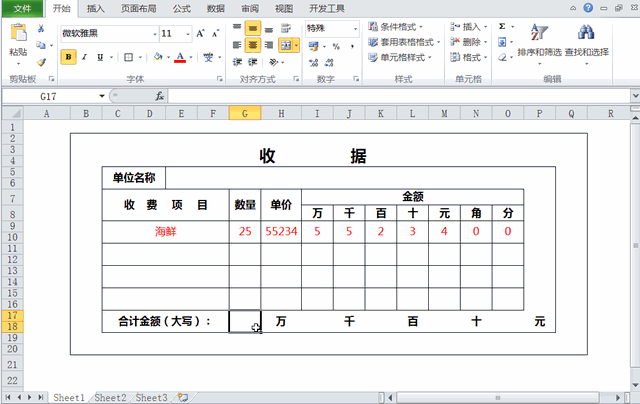640x404 pixels.
Task: Open 排序和筛选 sort and filter
Action: 540,44
